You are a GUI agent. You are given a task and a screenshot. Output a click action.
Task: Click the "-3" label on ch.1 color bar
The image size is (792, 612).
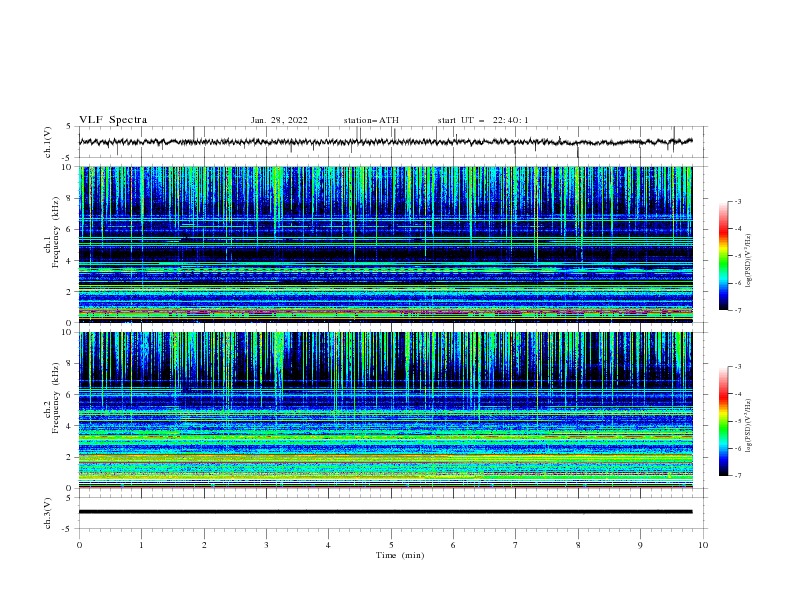point(737,201)
